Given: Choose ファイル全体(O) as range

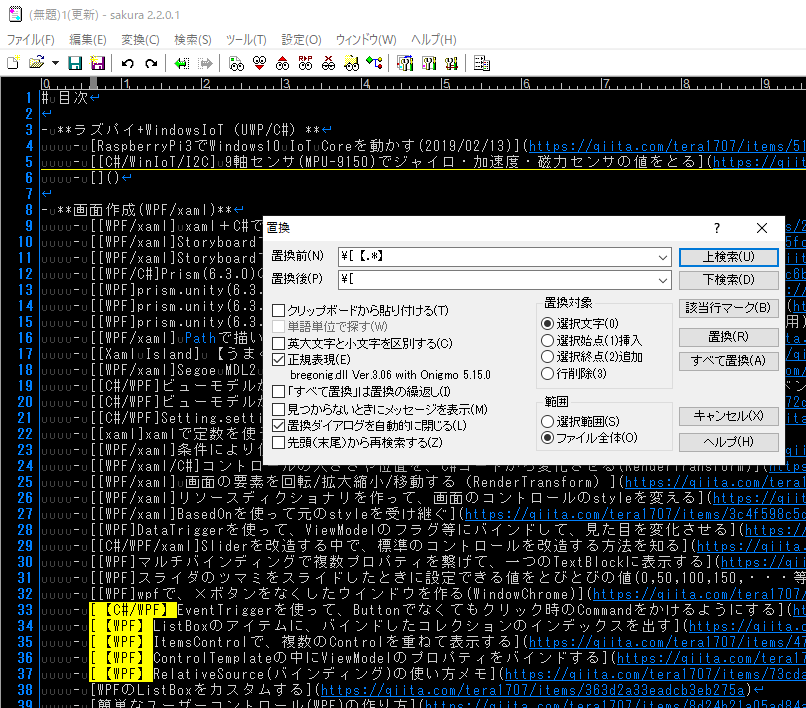Looking at the screenshot, I should point(547,438).
